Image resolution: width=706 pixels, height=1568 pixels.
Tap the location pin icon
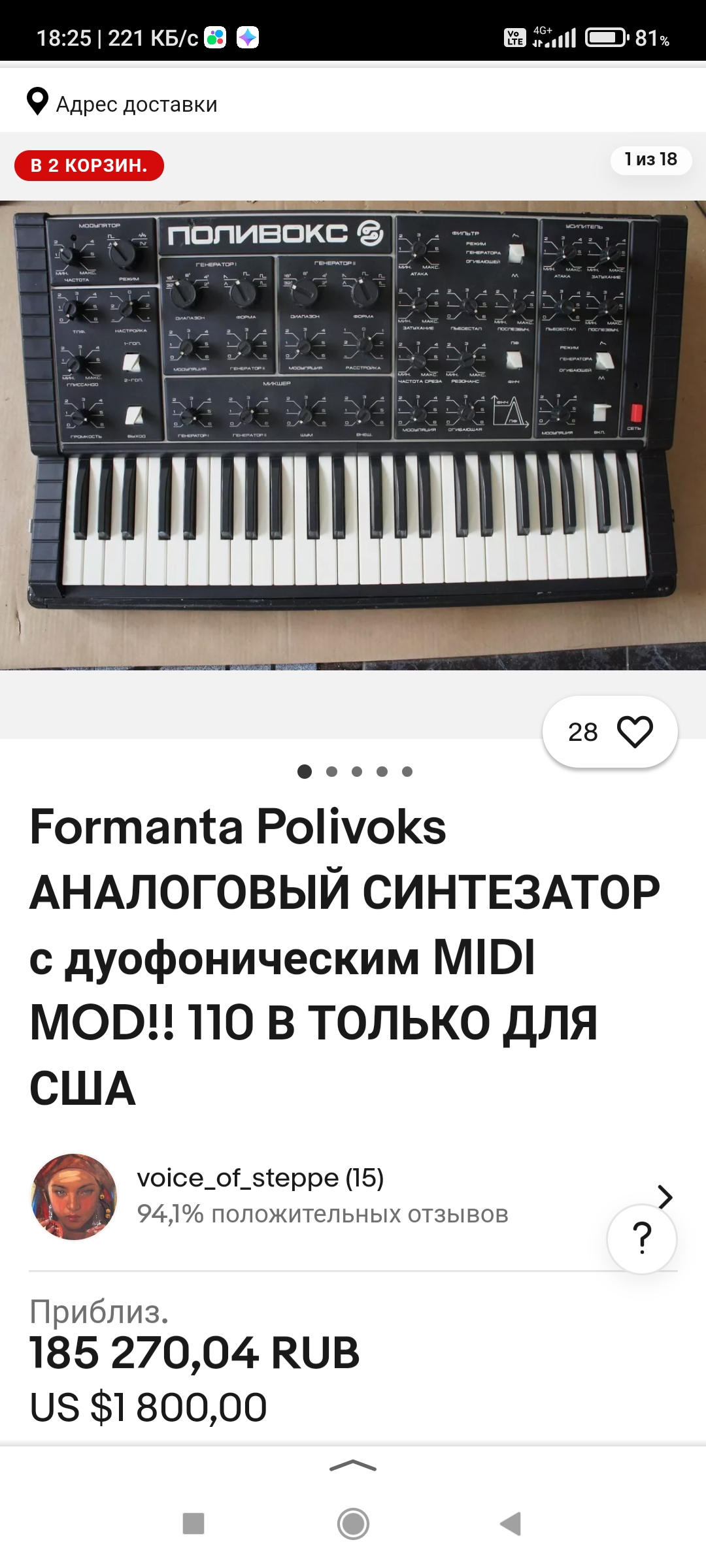coord(37,102)
